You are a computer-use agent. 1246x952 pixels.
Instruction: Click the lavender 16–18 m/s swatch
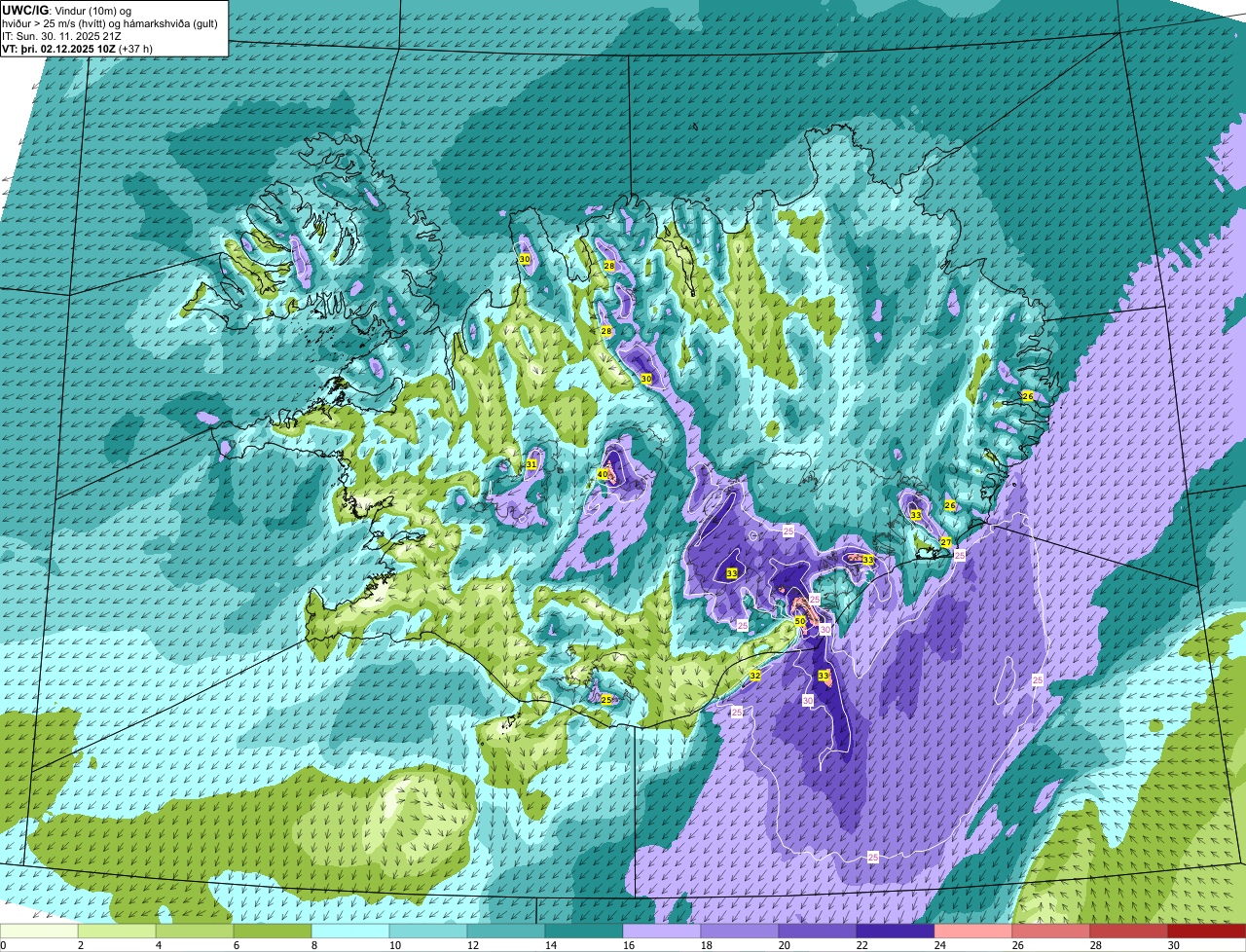click(x=662, y=931)
